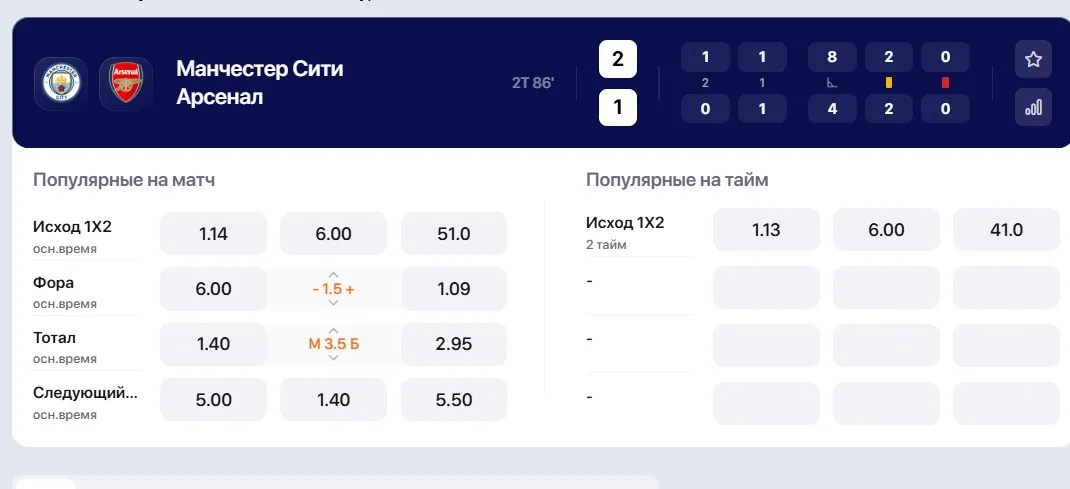Click the Manchester City club logo
The height and width of the screenshot is (489, 1070).
click(61, 84)
